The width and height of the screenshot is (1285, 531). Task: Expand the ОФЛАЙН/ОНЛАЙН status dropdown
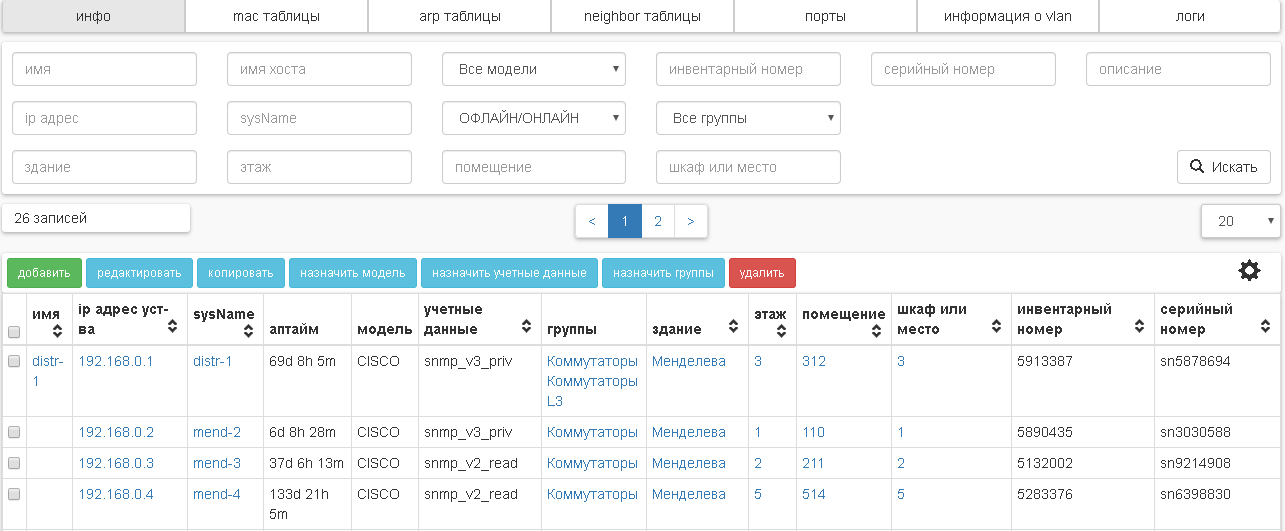534,118
